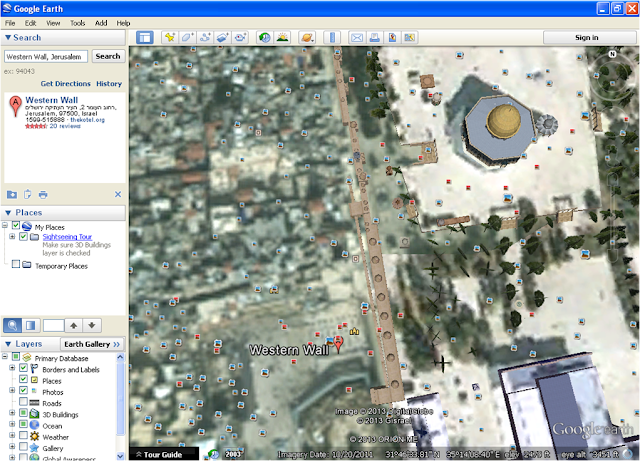Open the Help menu
This screenshot has width=640, height=461.
pos(123,23)
